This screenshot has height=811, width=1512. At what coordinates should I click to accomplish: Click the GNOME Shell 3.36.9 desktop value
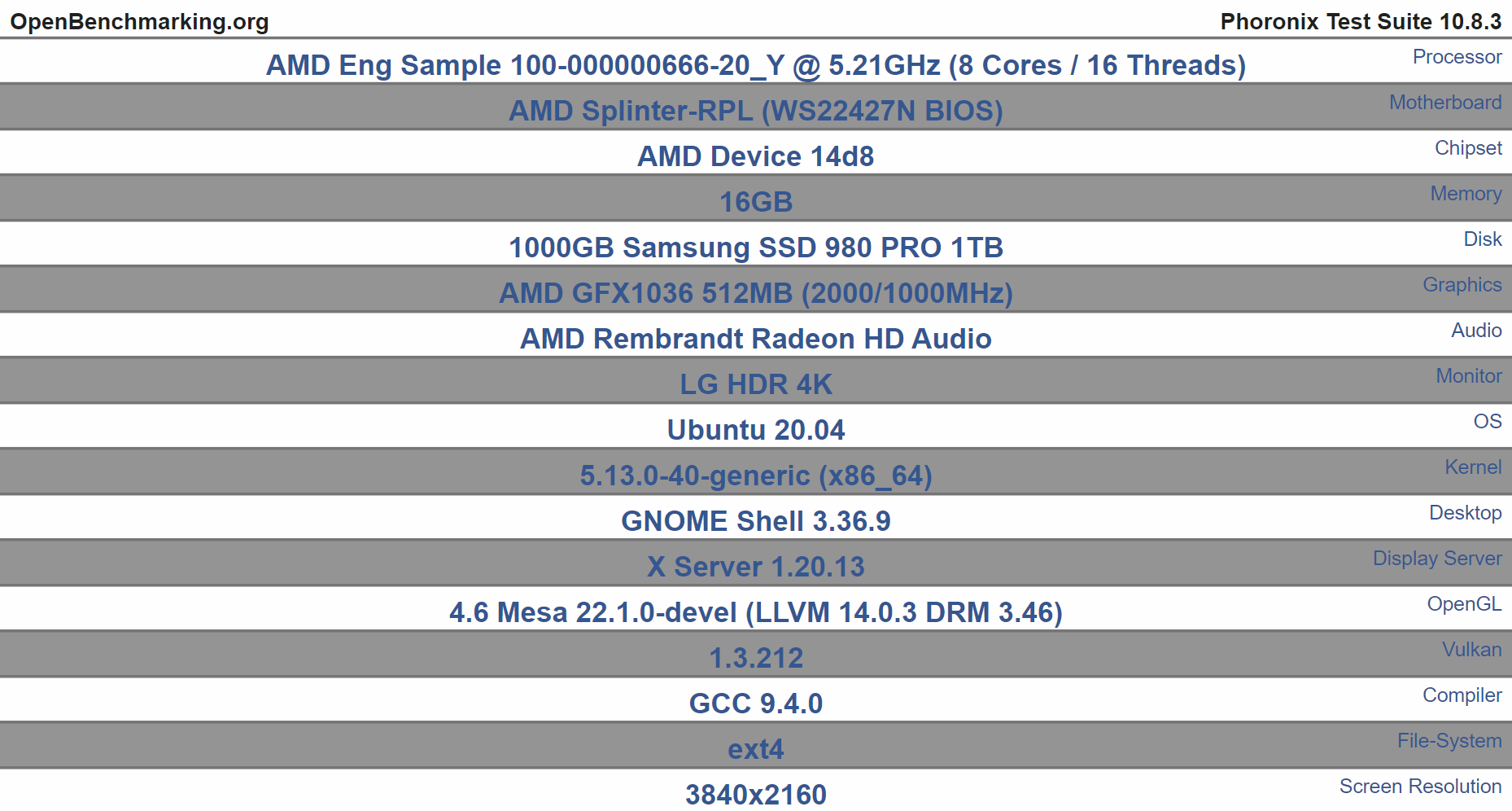(x=756, y=521)
